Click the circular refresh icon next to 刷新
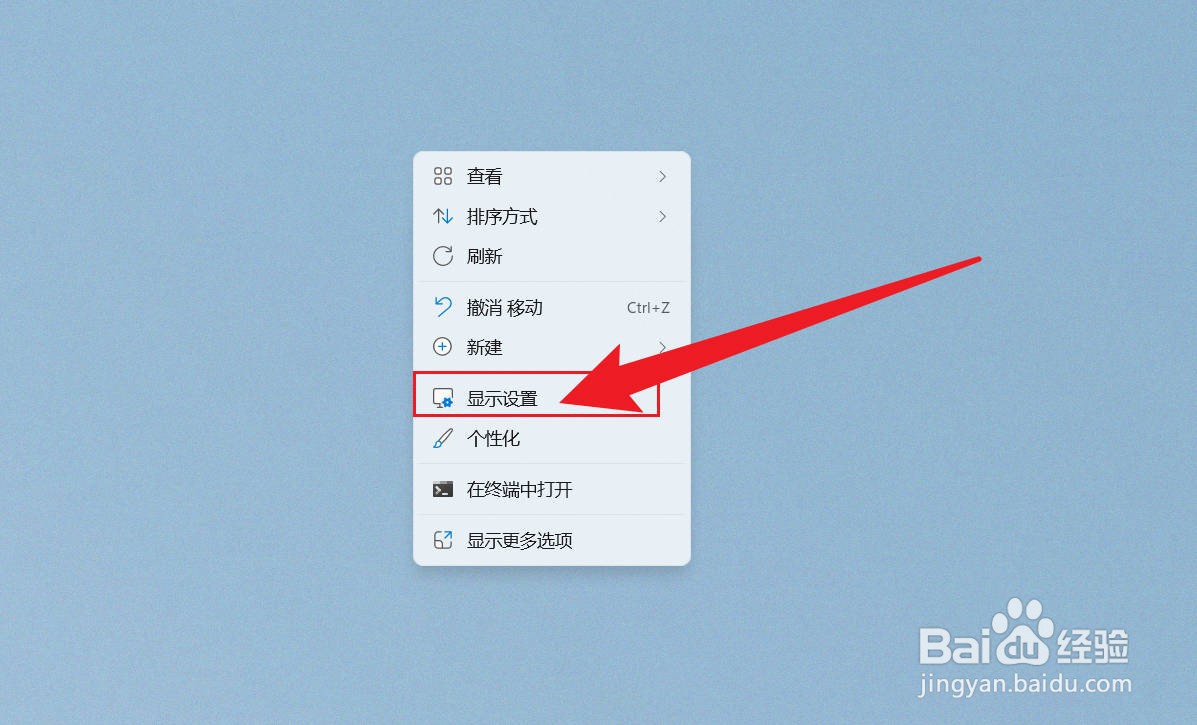The width and height of the screenshot is (1197, 725). [x=443, y=256]
